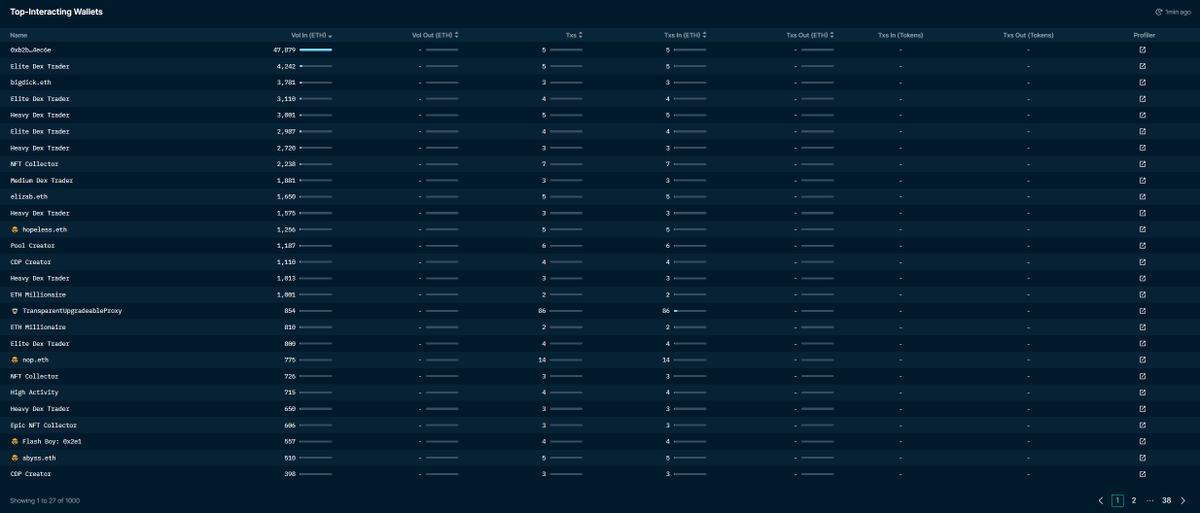
Task: Open profiler for NFT Collector with 2,238 volume
Action: (1143, 164)
